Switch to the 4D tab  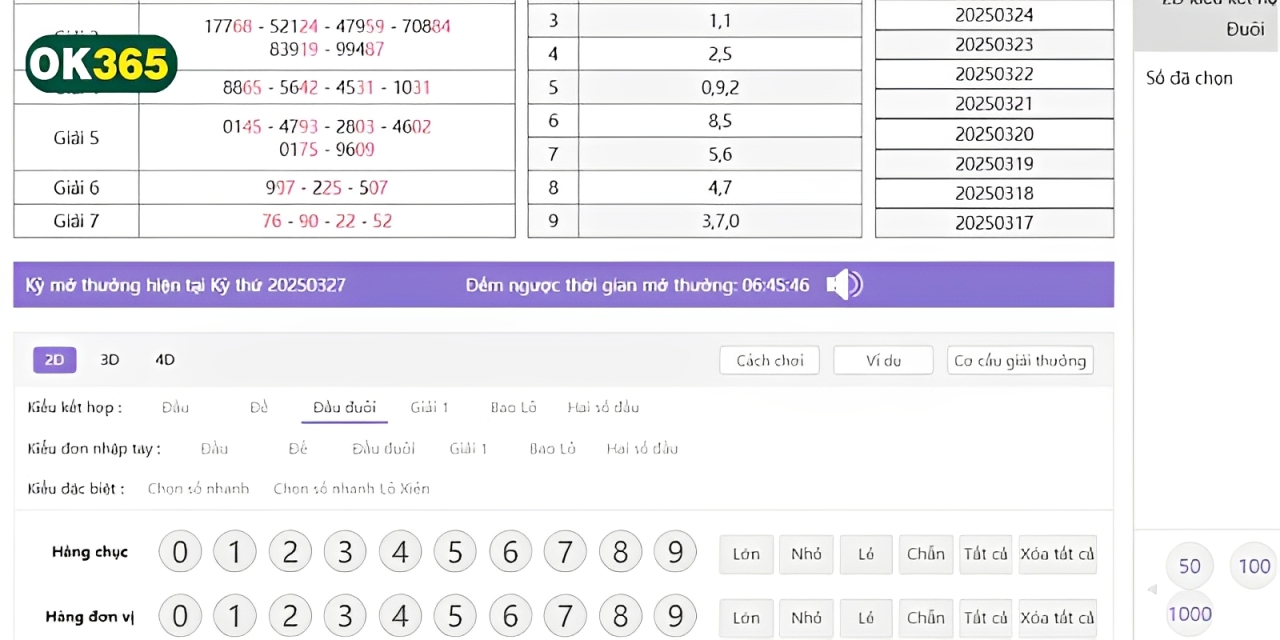coord(165,360)
